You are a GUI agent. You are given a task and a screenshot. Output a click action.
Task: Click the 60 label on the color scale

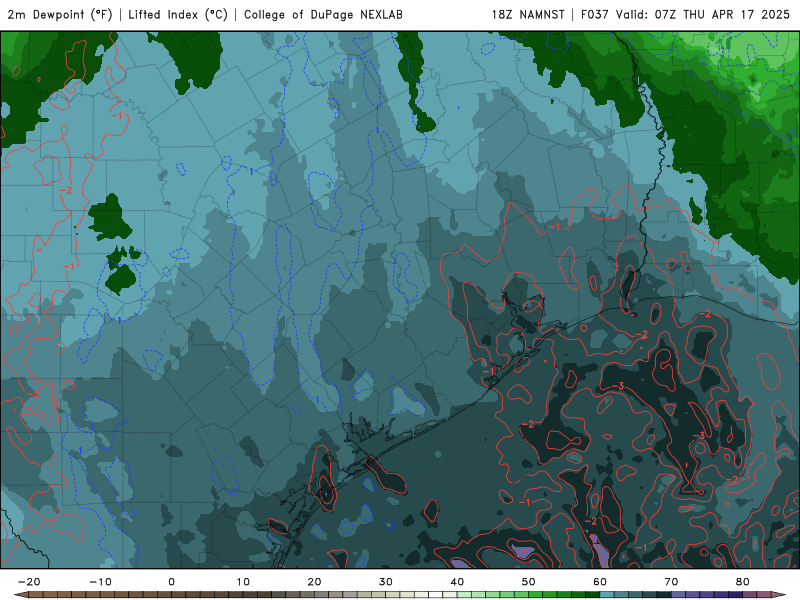pyautogui.click(x=600, y=582)
